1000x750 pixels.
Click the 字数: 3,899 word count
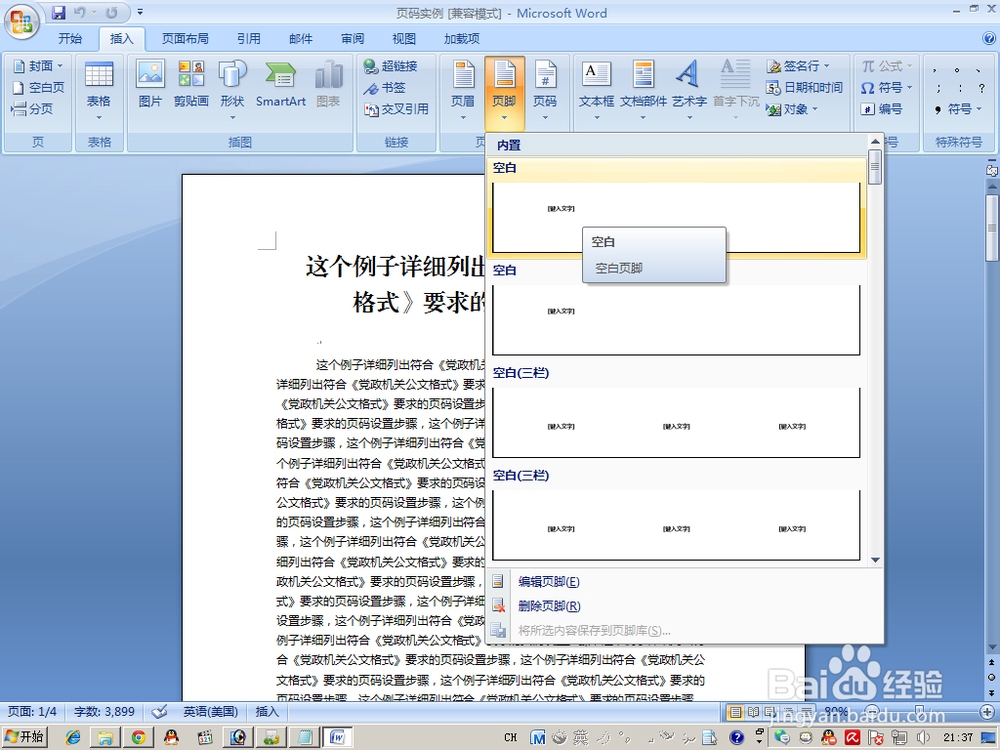(104, 712)
